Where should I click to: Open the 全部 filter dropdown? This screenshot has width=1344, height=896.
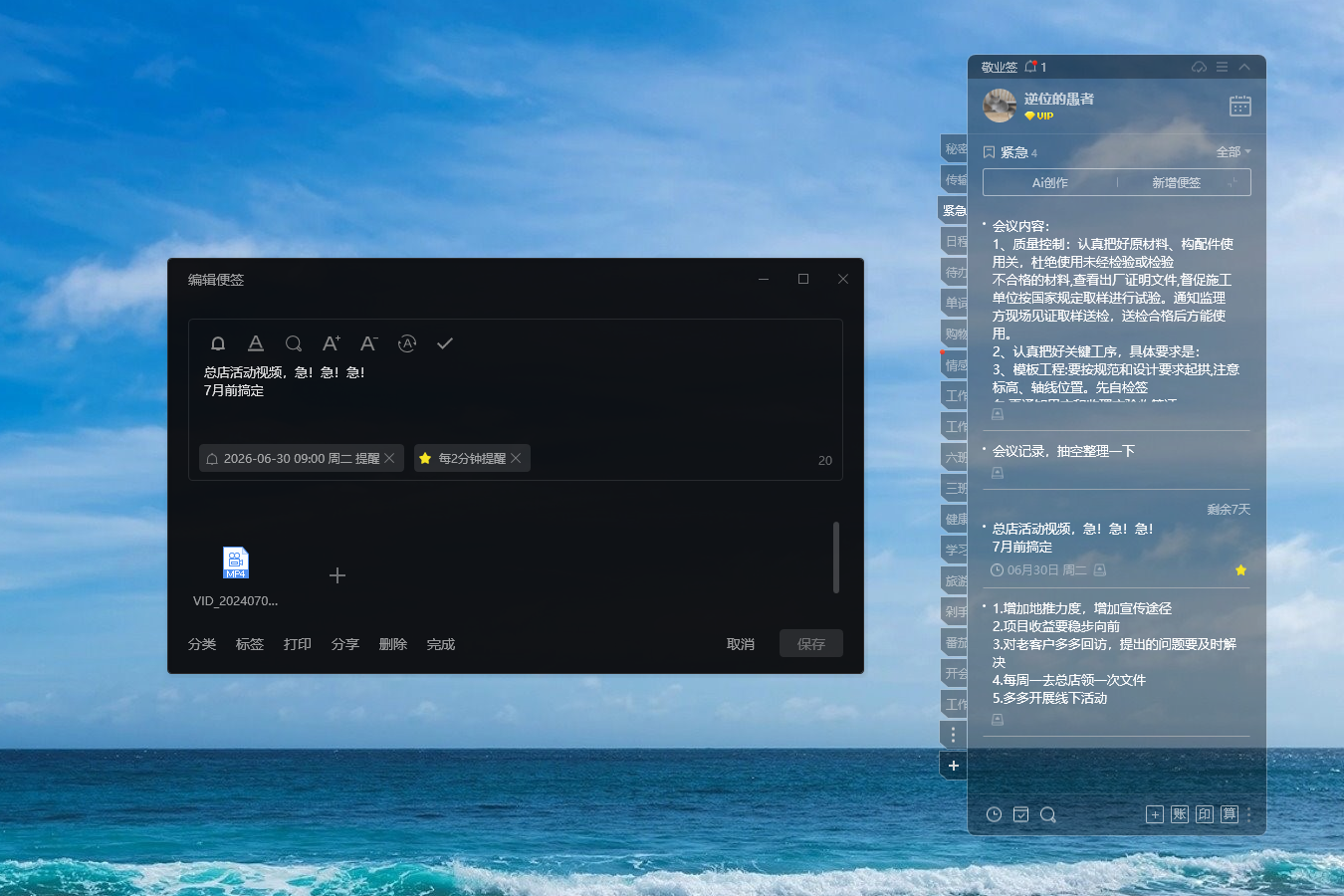[1233, 152]
